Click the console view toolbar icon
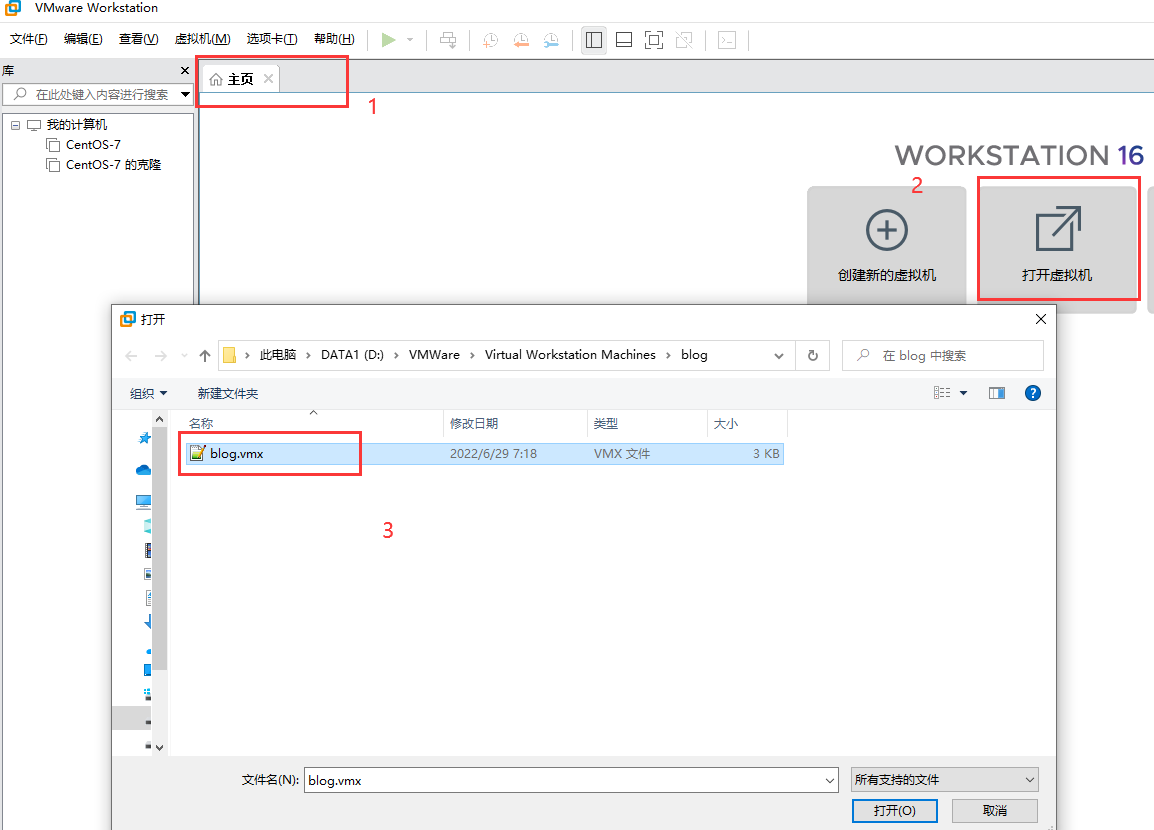This screenshot has width=1154, height=830. click(727, 40)
